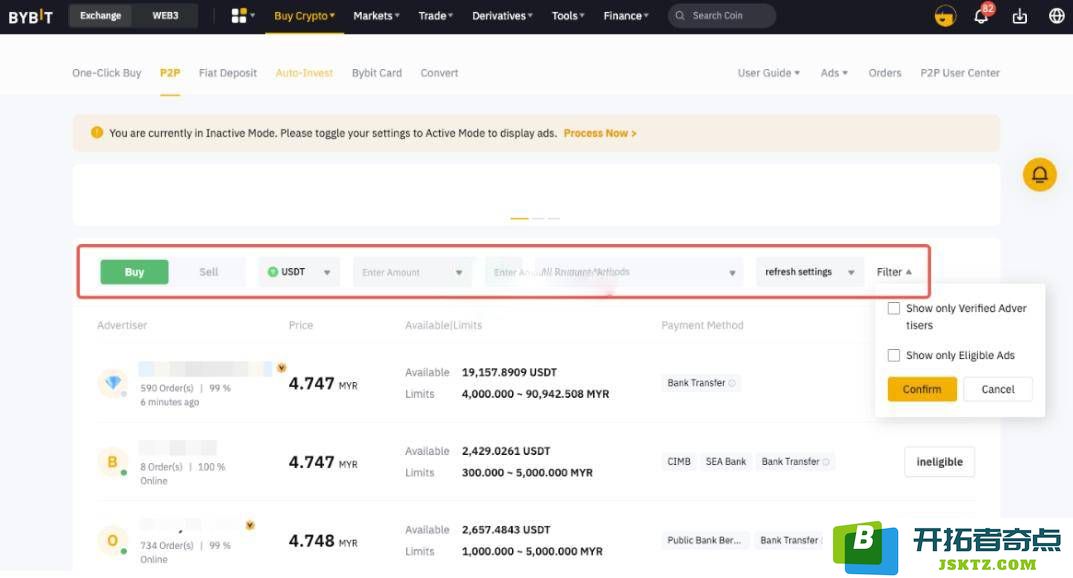Select the Buy side toggle
1073x578 pixels.
[x=134, y=272]
